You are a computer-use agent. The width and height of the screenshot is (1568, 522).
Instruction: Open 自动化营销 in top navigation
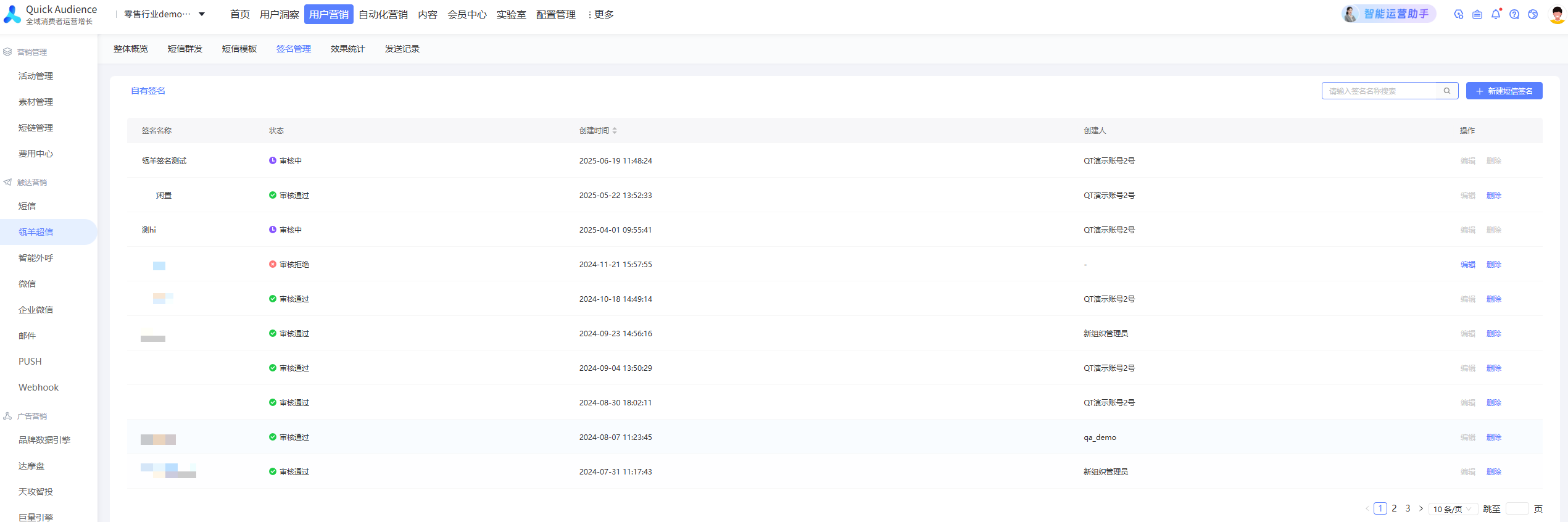pyautogui.click(x=383, y=14)
